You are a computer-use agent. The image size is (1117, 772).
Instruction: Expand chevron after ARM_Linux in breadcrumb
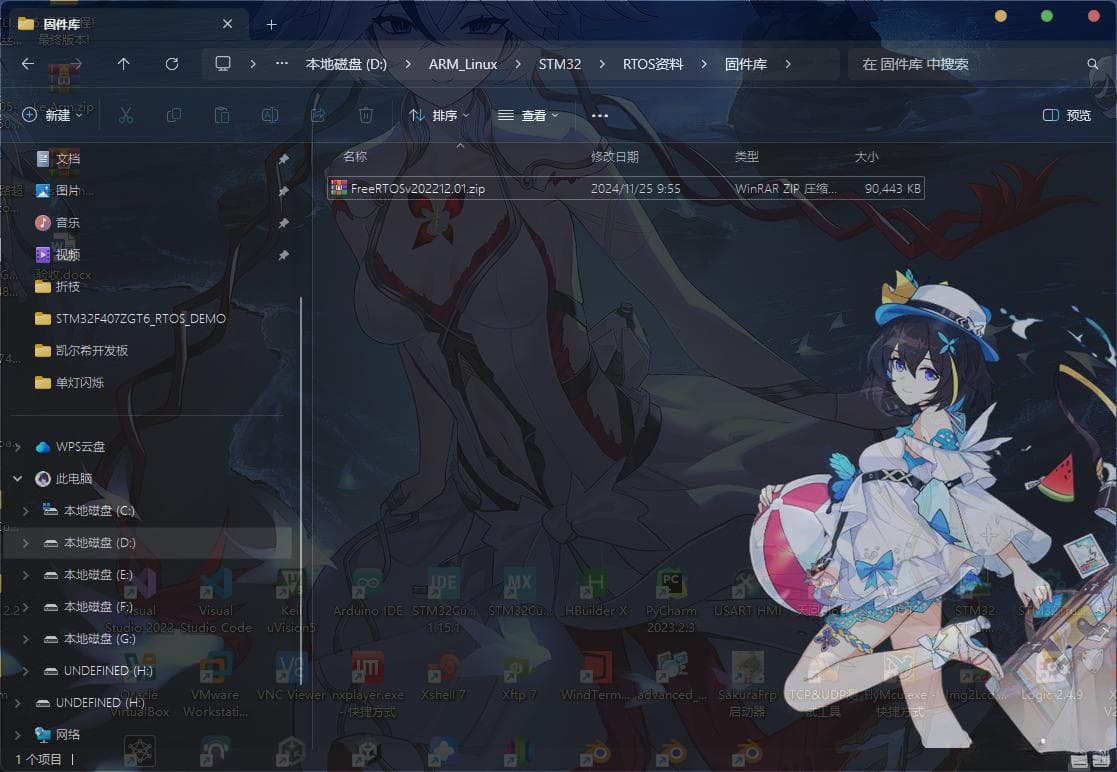click(x=518, y=64)
